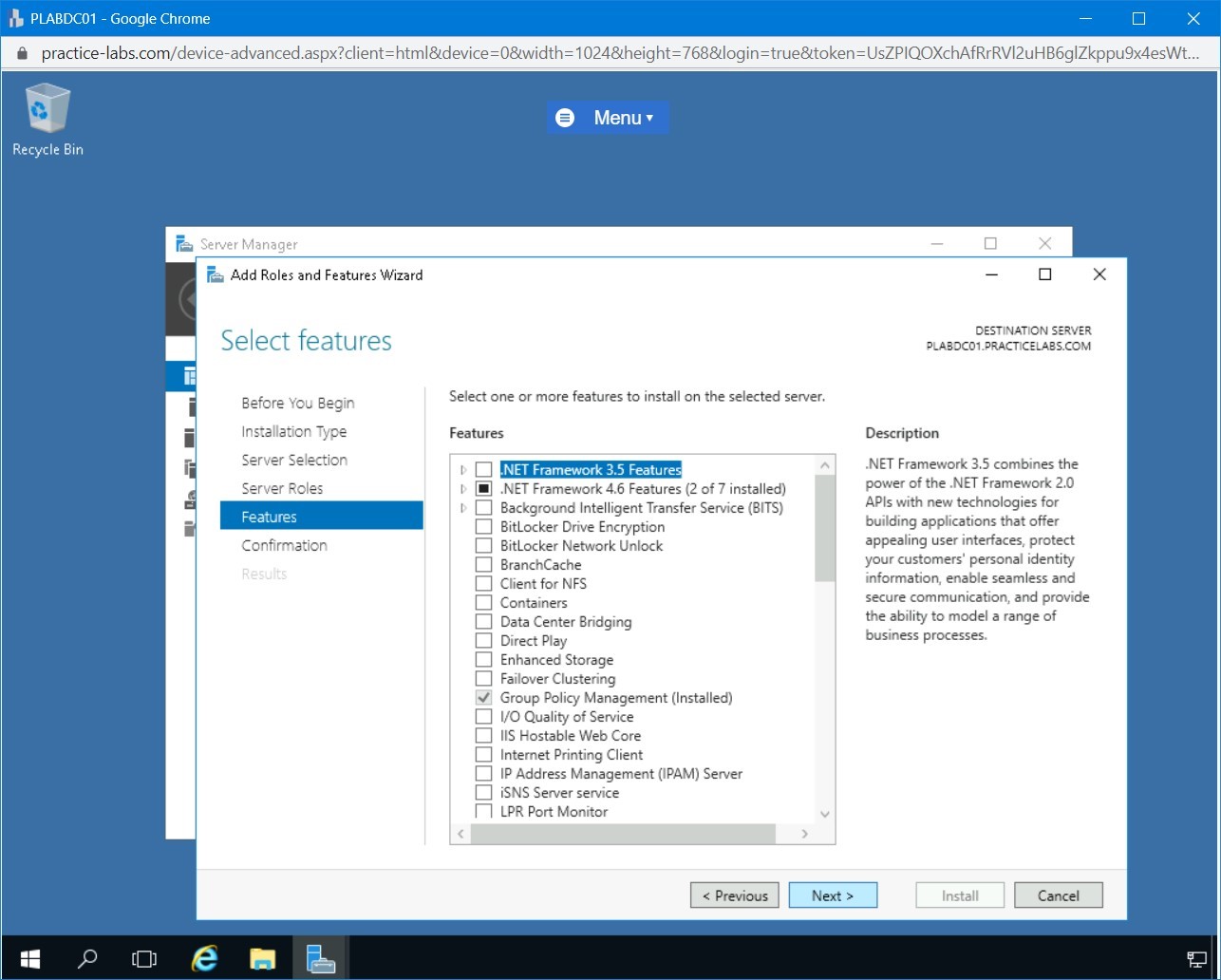This screenshot has height=980, width=1221.
Task: Check .NET Framework 3.5 Features box
Action: [x=484, y=470]
